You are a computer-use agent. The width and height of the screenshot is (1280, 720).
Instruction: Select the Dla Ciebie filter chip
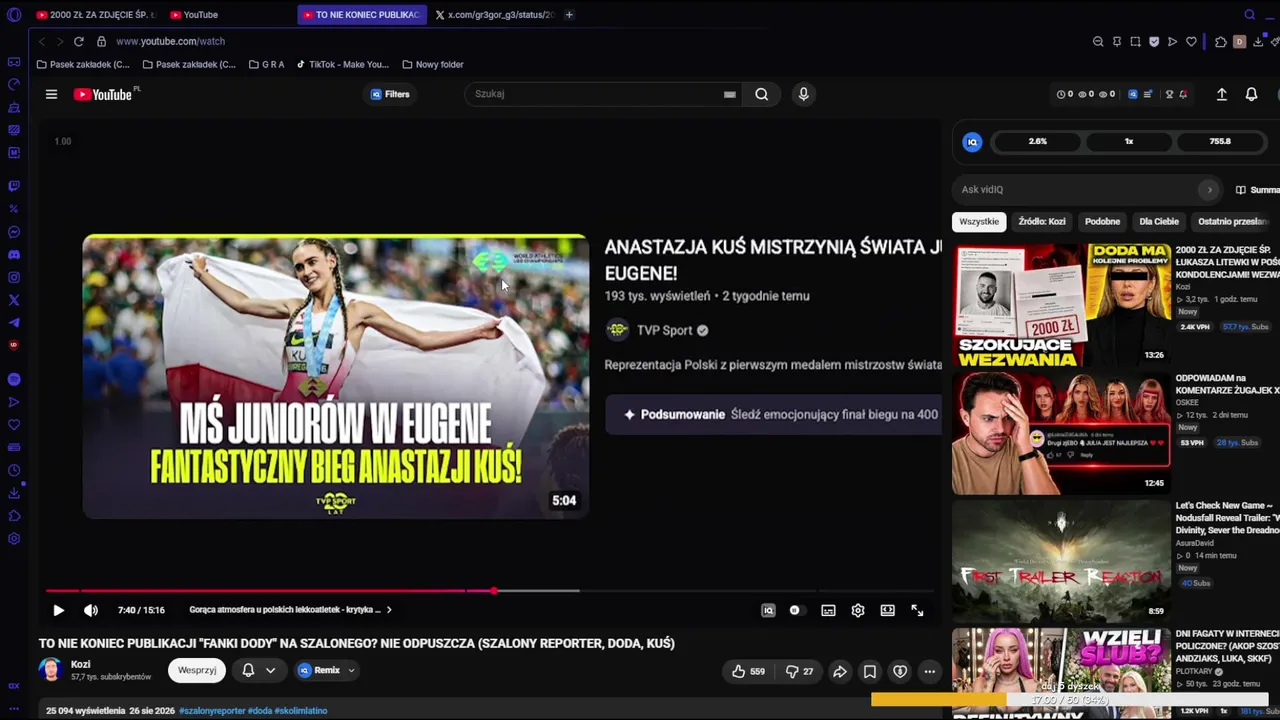click(1159, 222)
